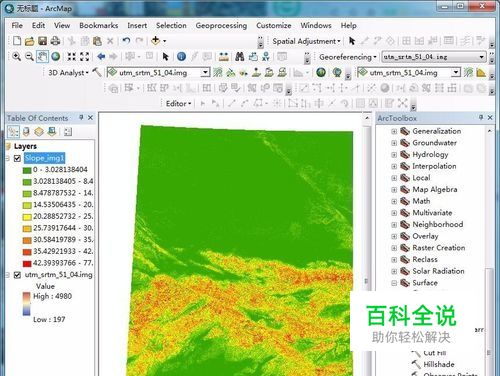The image size is (500, 376).
Task: Open the Geoprocessing menu
Action: point(221,26)
